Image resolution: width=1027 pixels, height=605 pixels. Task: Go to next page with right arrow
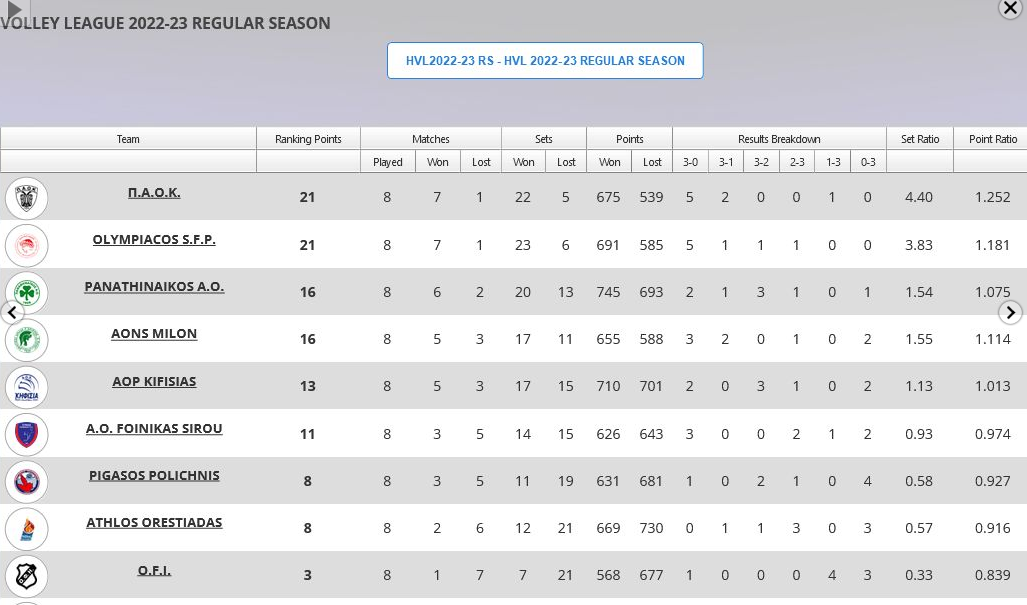point(1010,312)
